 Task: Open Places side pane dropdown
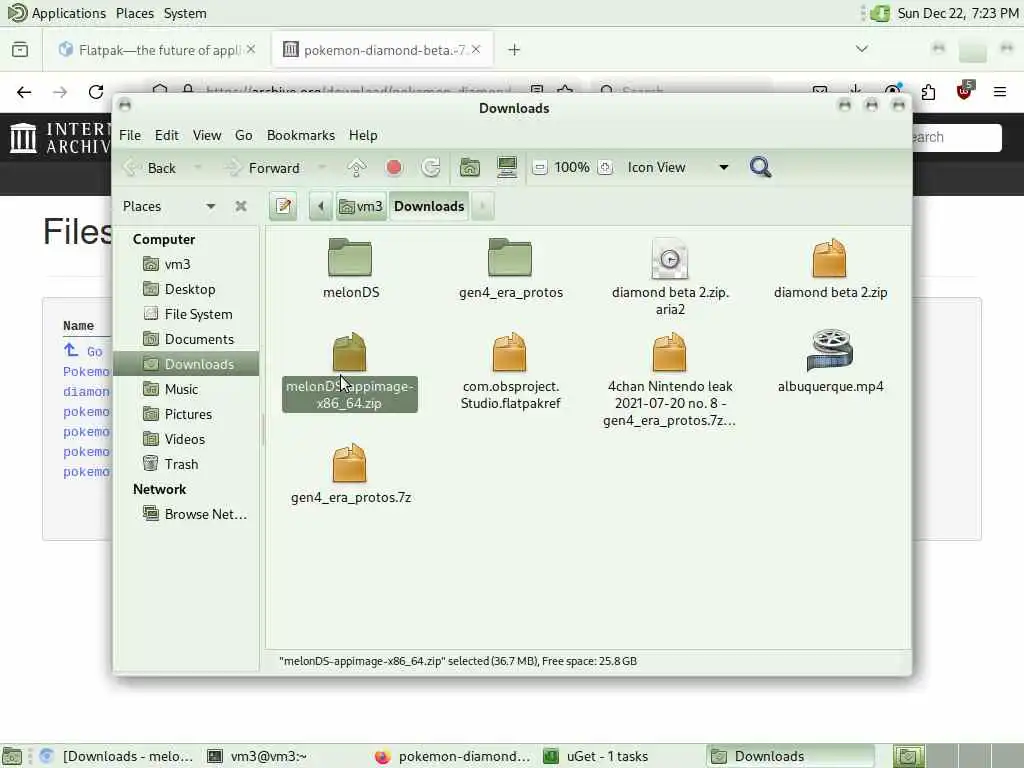tap(169, 206)
